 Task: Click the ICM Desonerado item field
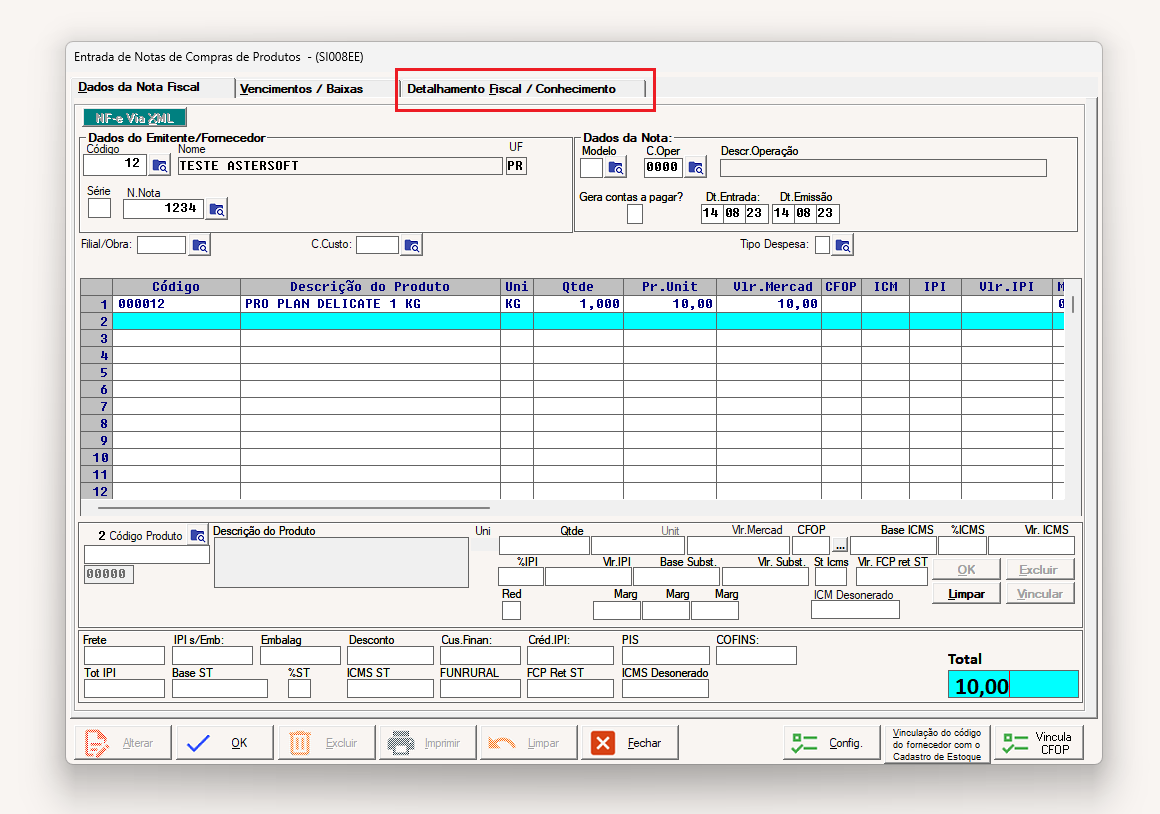(x=855, y=610)
